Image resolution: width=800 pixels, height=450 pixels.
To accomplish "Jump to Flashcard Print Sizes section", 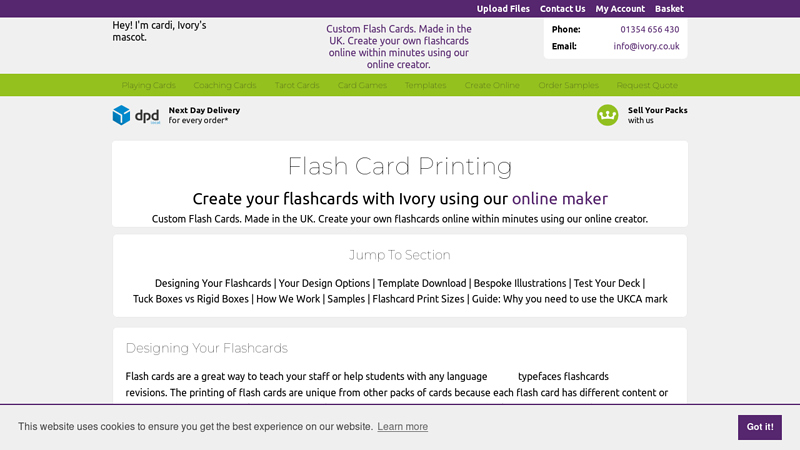I will (418, 299).
